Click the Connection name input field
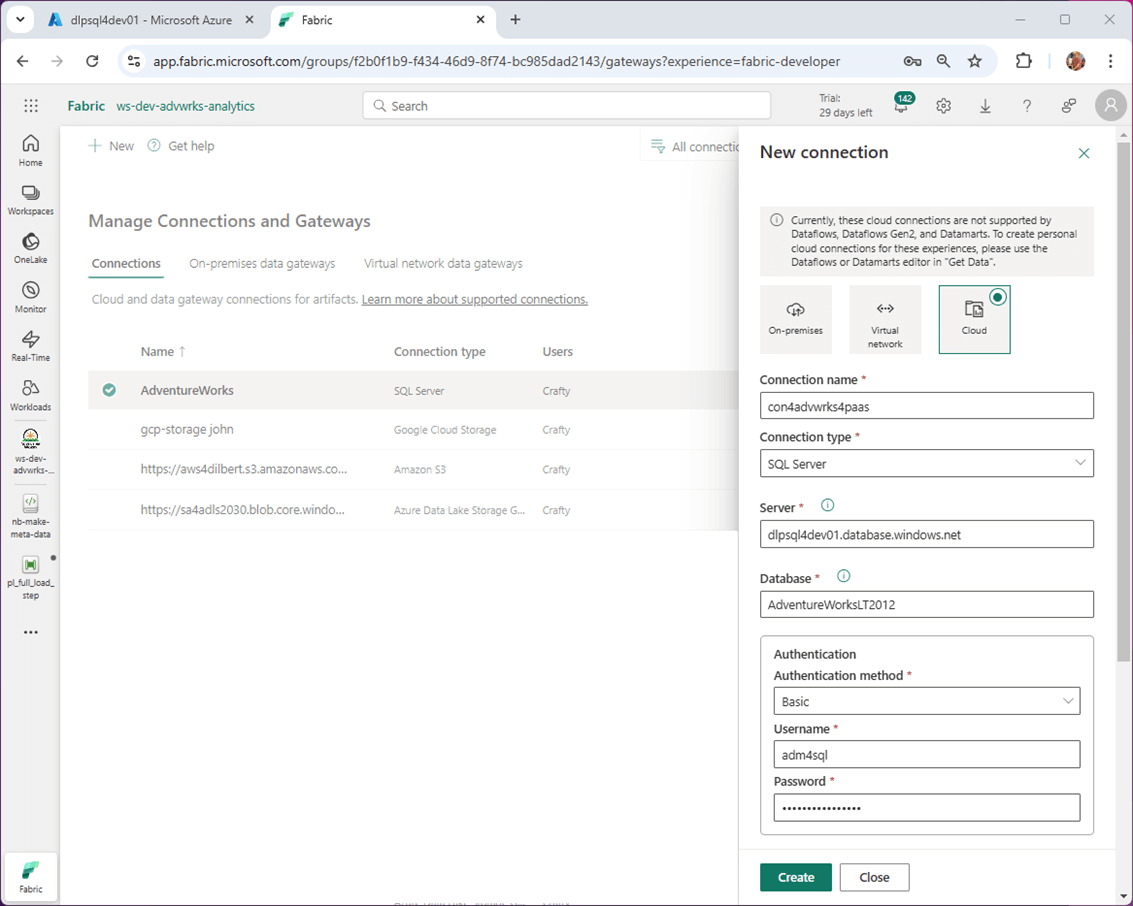 pos(926,406)
